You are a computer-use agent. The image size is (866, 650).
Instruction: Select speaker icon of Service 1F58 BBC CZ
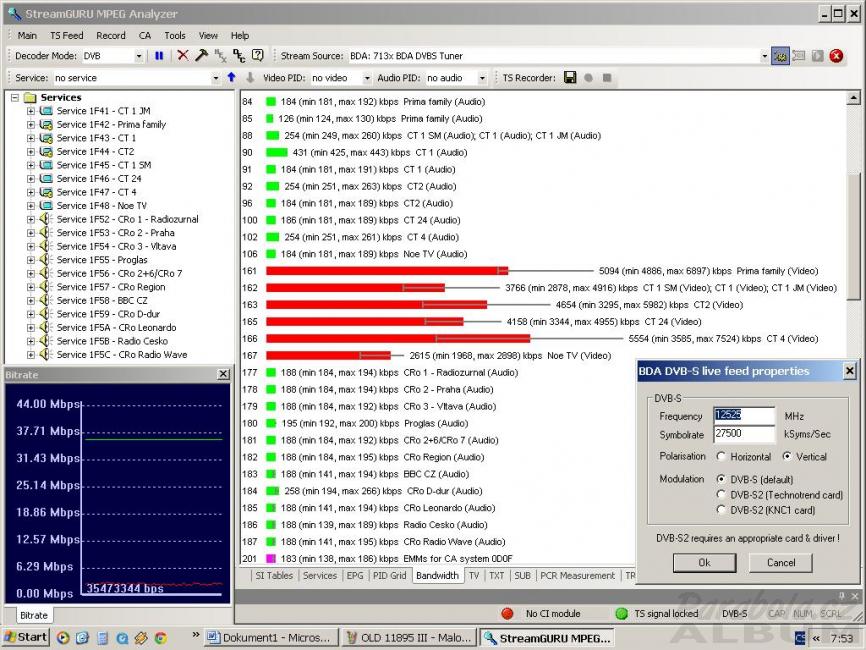(46, 300)
